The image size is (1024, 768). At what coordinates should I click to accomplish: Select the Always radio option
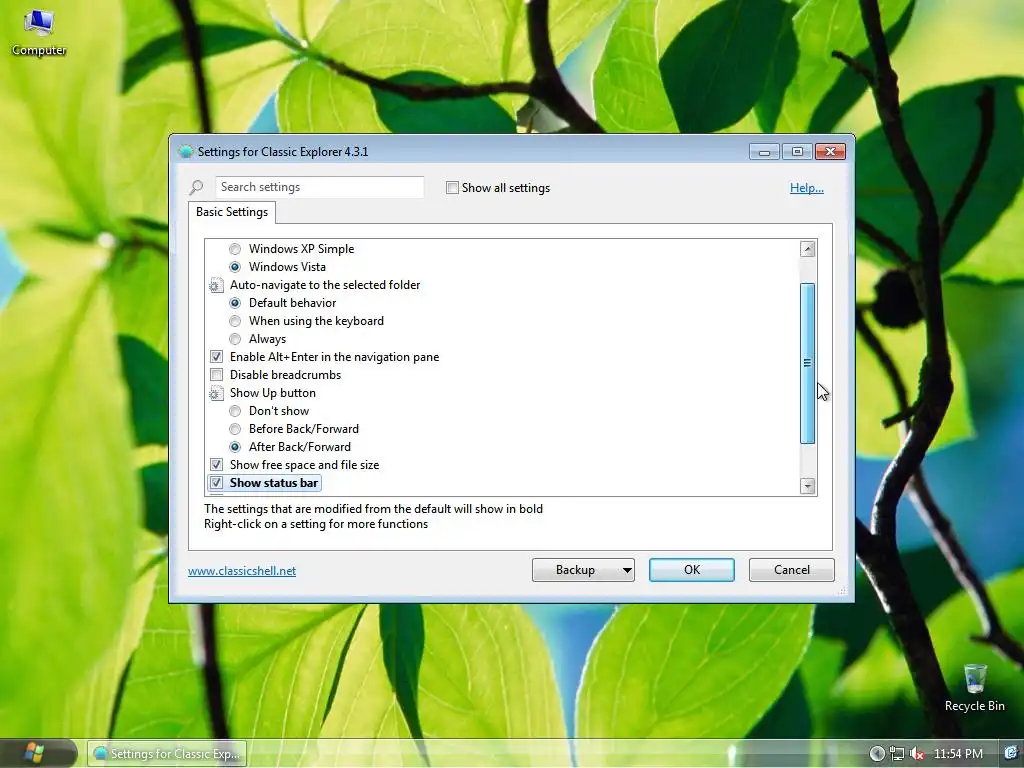(235, 339)
